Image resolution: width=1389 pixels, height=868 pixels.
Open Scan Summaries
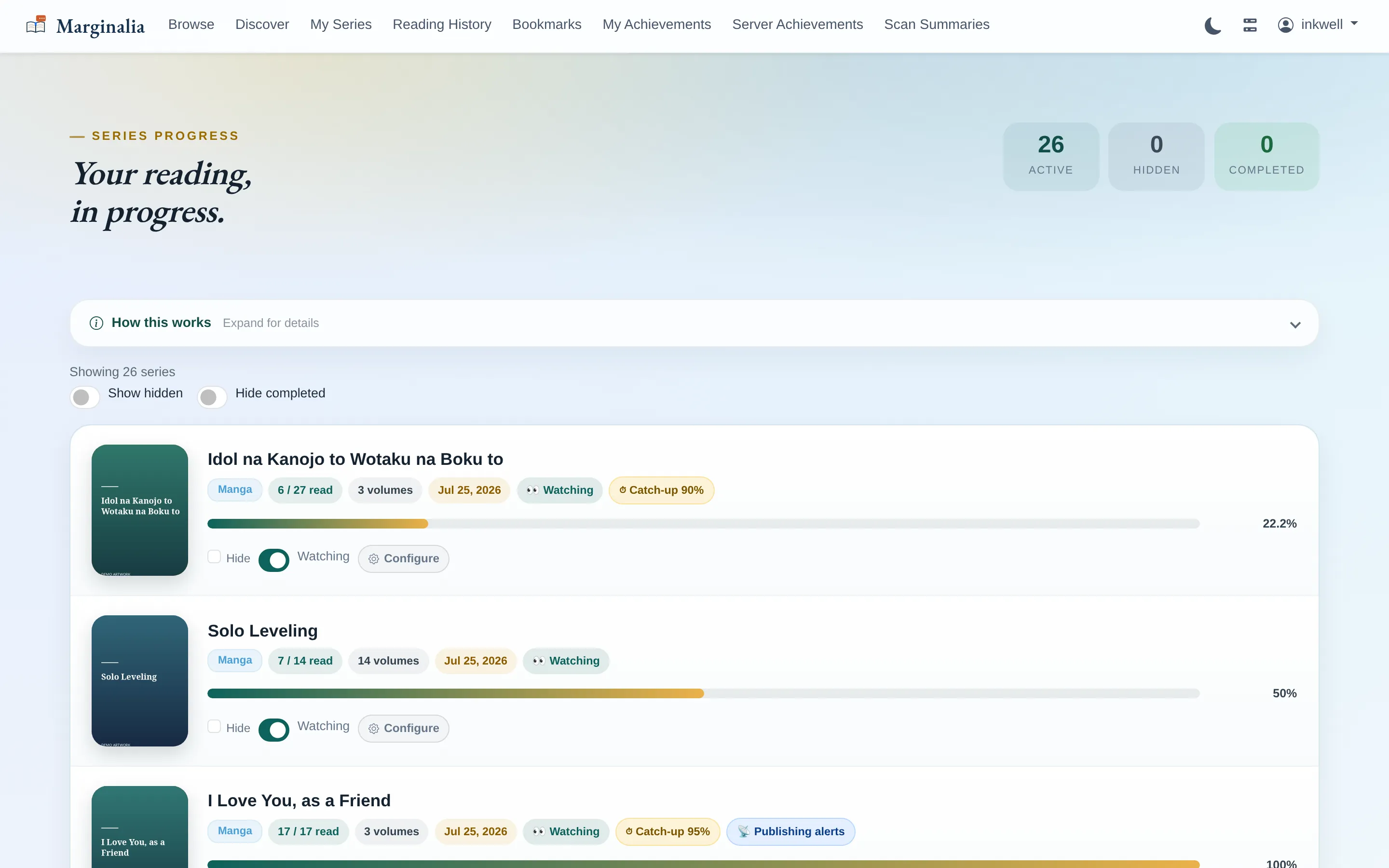pos(937,25)
